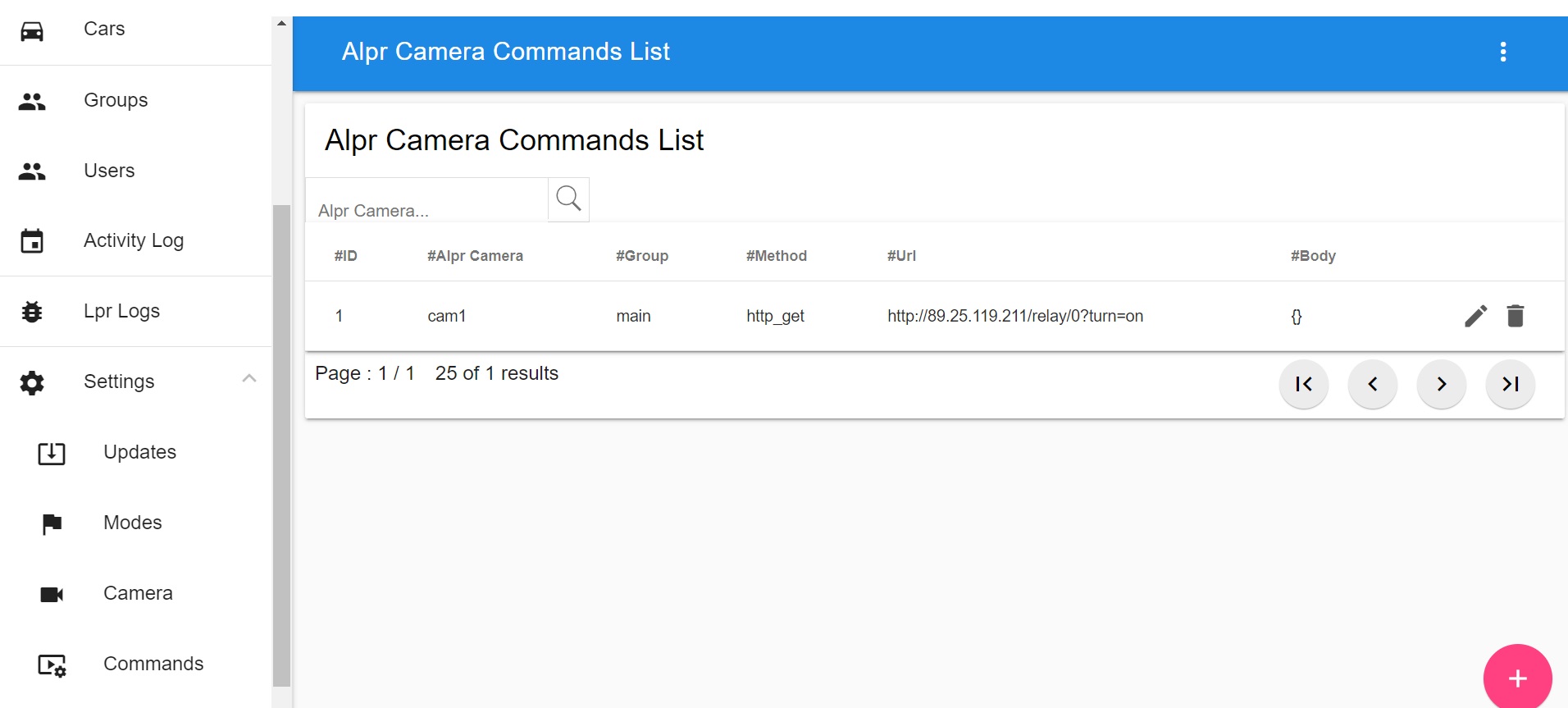This screenshot has width=1568, height=708.
Task: Go to the first page of results
Action: point(1303,384)
